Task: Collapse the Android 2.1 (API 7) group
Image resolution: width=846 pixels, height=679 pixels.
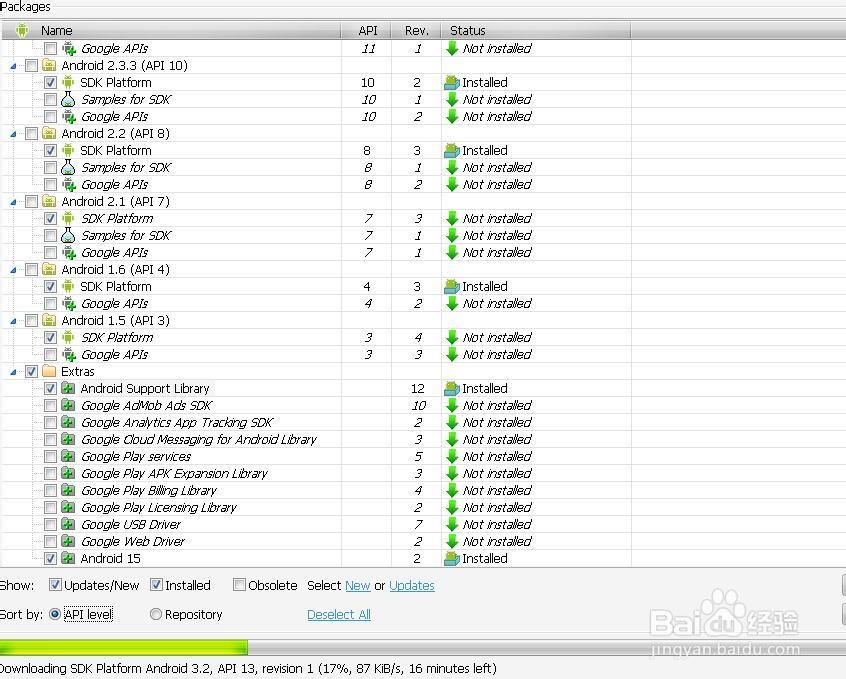Action: (13, 202)
